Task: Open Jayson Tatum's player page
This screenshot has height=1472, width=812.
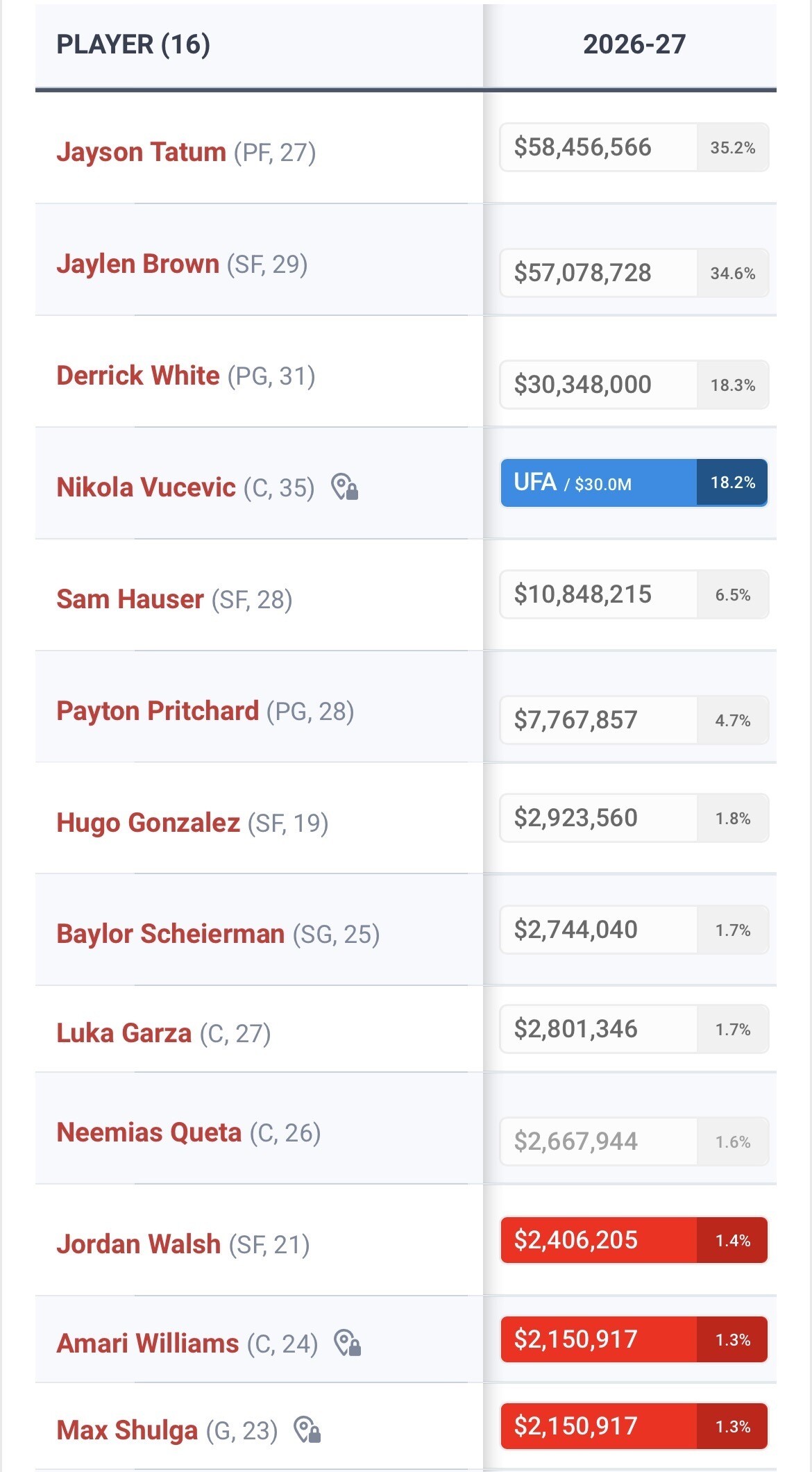Action: coord(142,152)
